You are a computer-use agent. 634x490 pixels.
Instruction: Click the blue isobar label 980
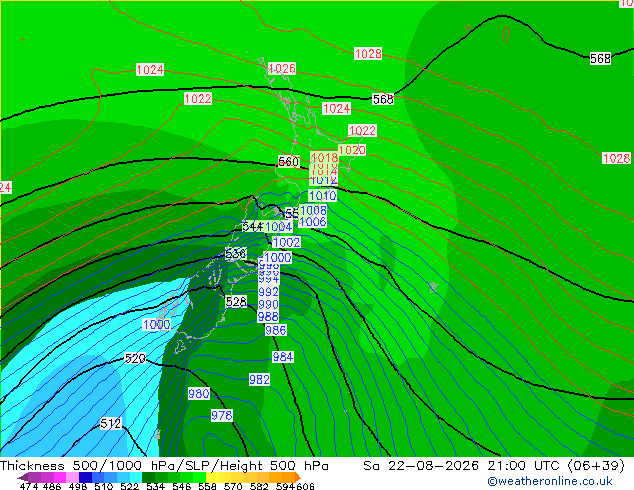tap(199, 393)
